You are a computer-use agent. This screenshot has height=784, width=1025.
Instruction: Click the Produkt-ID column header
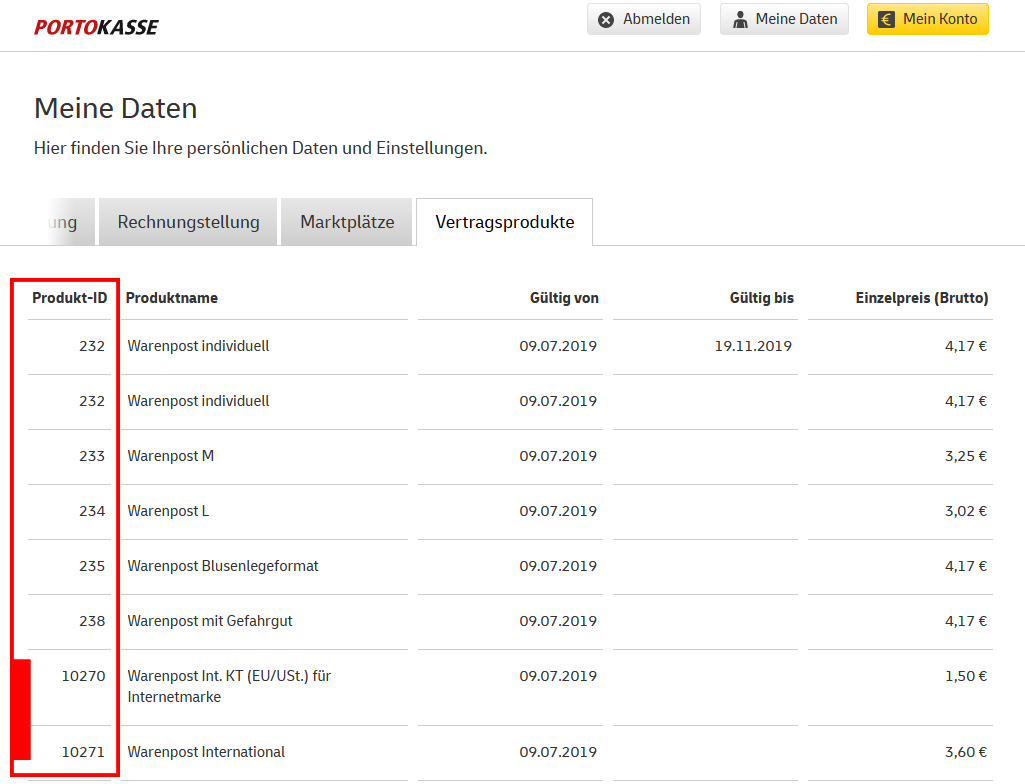(x=69, y=298)
